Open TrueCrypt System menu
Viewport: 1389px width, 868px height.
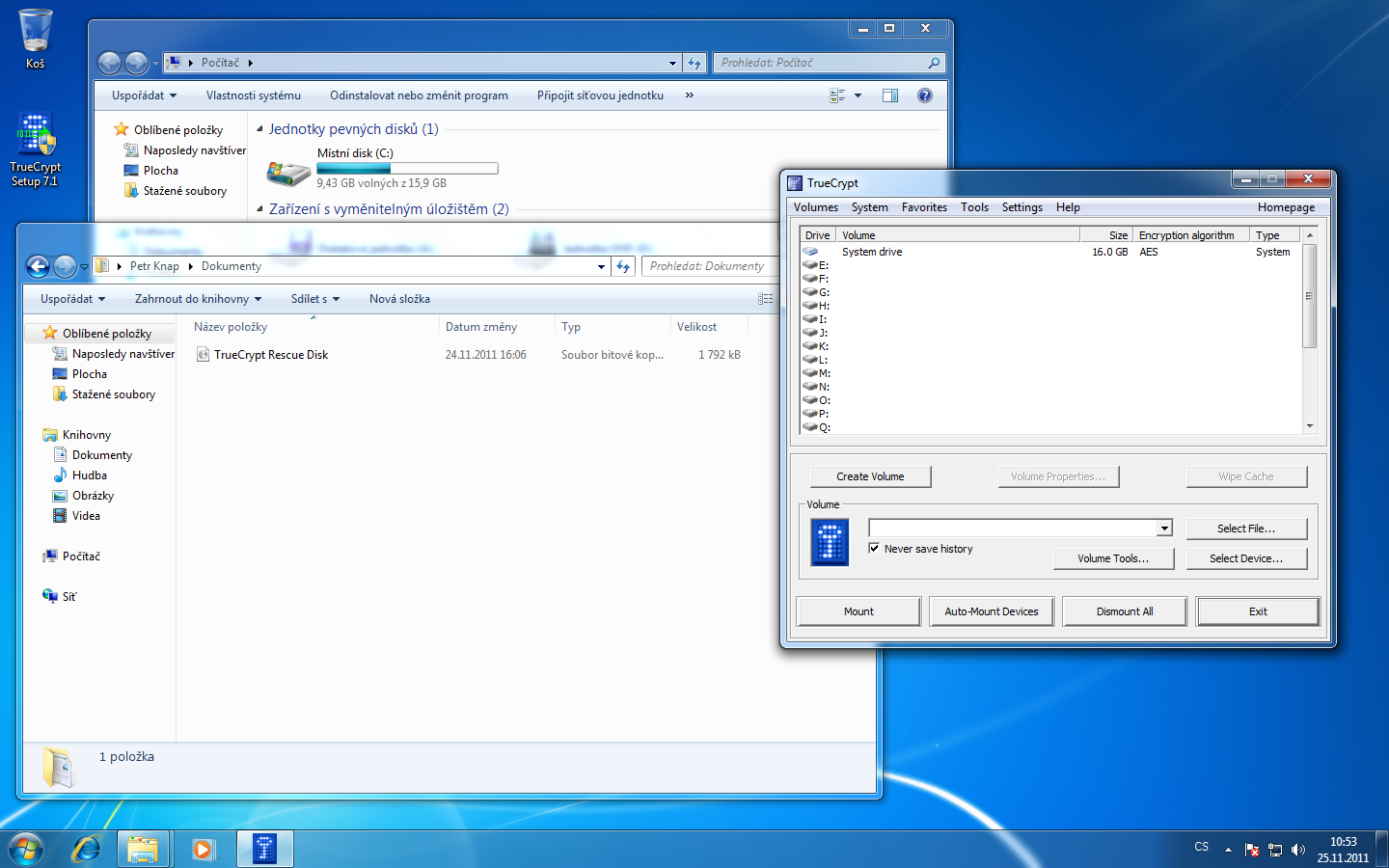(x=869, y=207)
